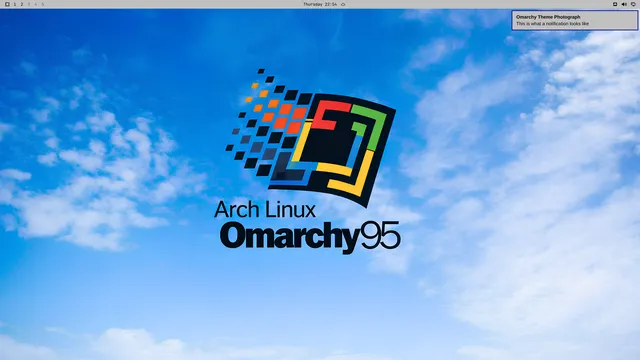Click the Thursday 22:54 clock
The width and height of the screenshot is (640, 360).
tap(320, 4)
